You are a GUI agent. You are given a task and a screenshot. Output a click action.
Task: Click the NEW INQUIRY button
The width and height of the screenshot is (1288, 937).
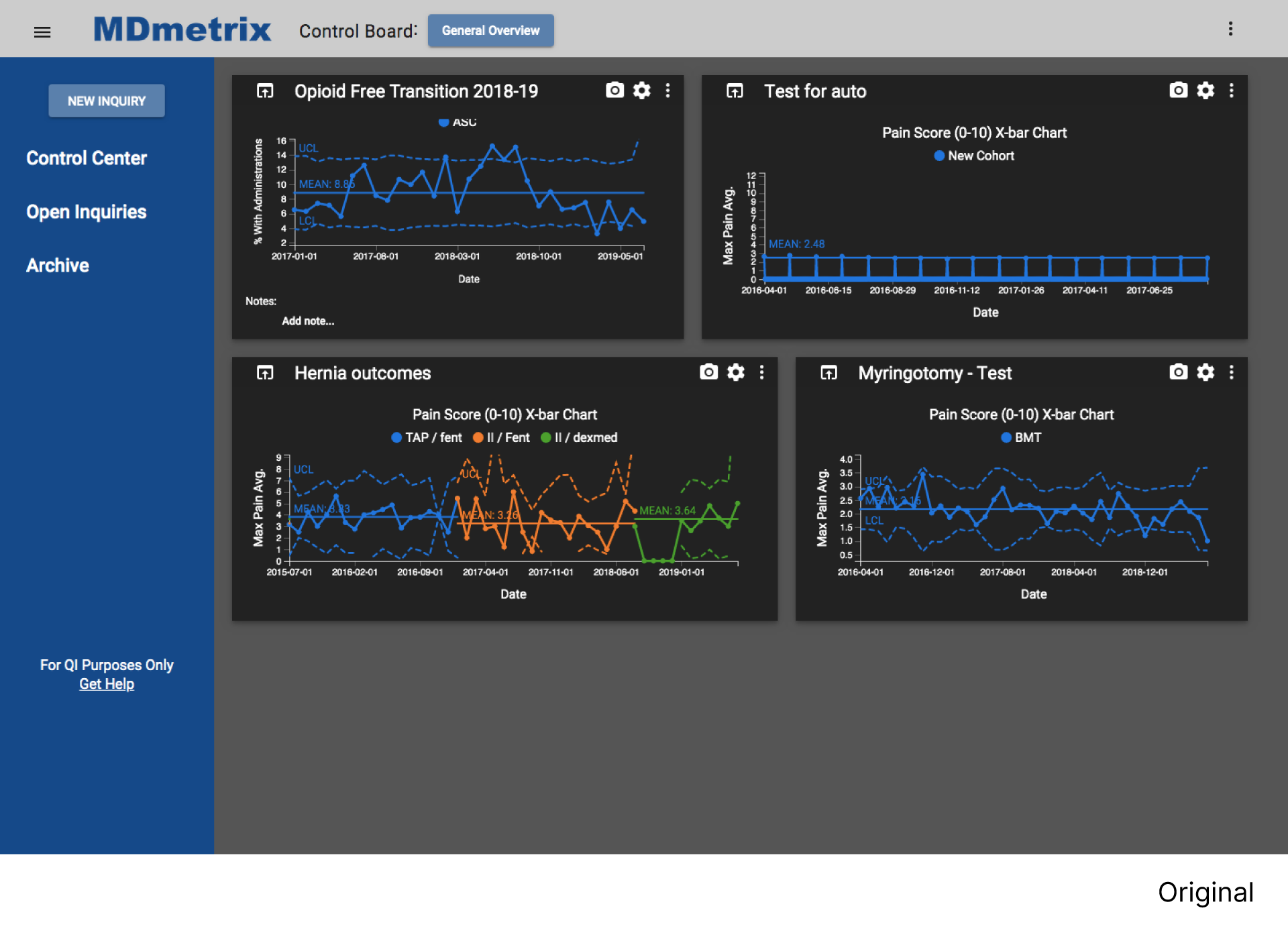point(107,101)
